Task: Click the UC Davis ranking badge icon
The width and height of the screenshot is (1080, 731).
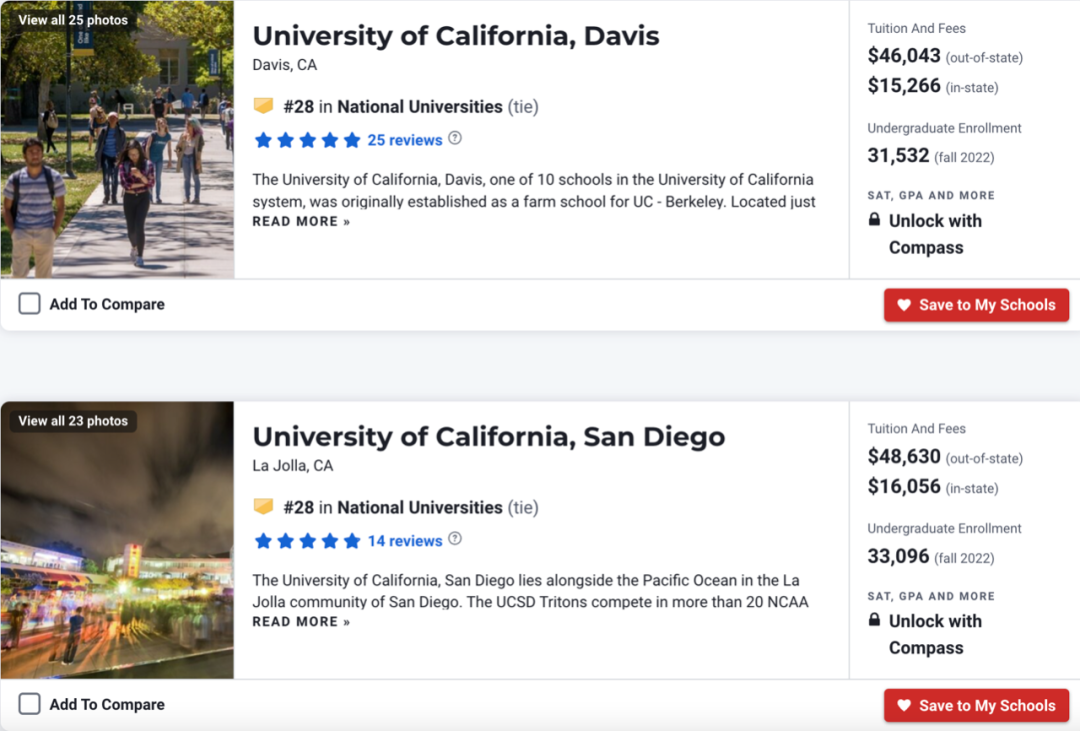Action: 263,106
